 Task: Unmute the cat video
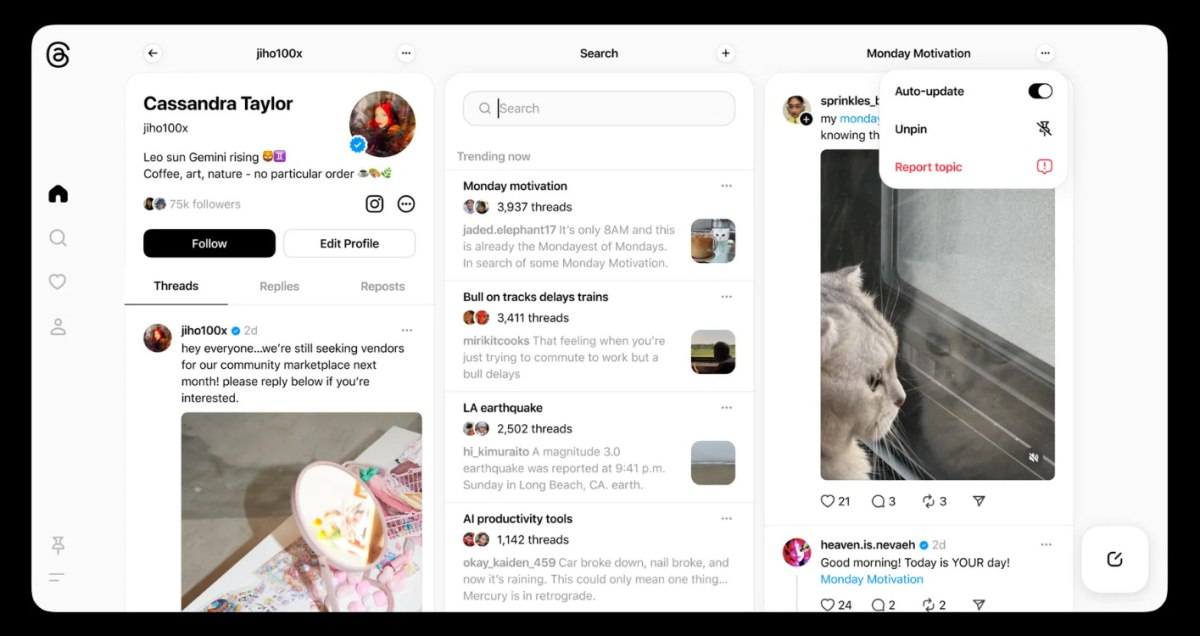[1034, 458]
